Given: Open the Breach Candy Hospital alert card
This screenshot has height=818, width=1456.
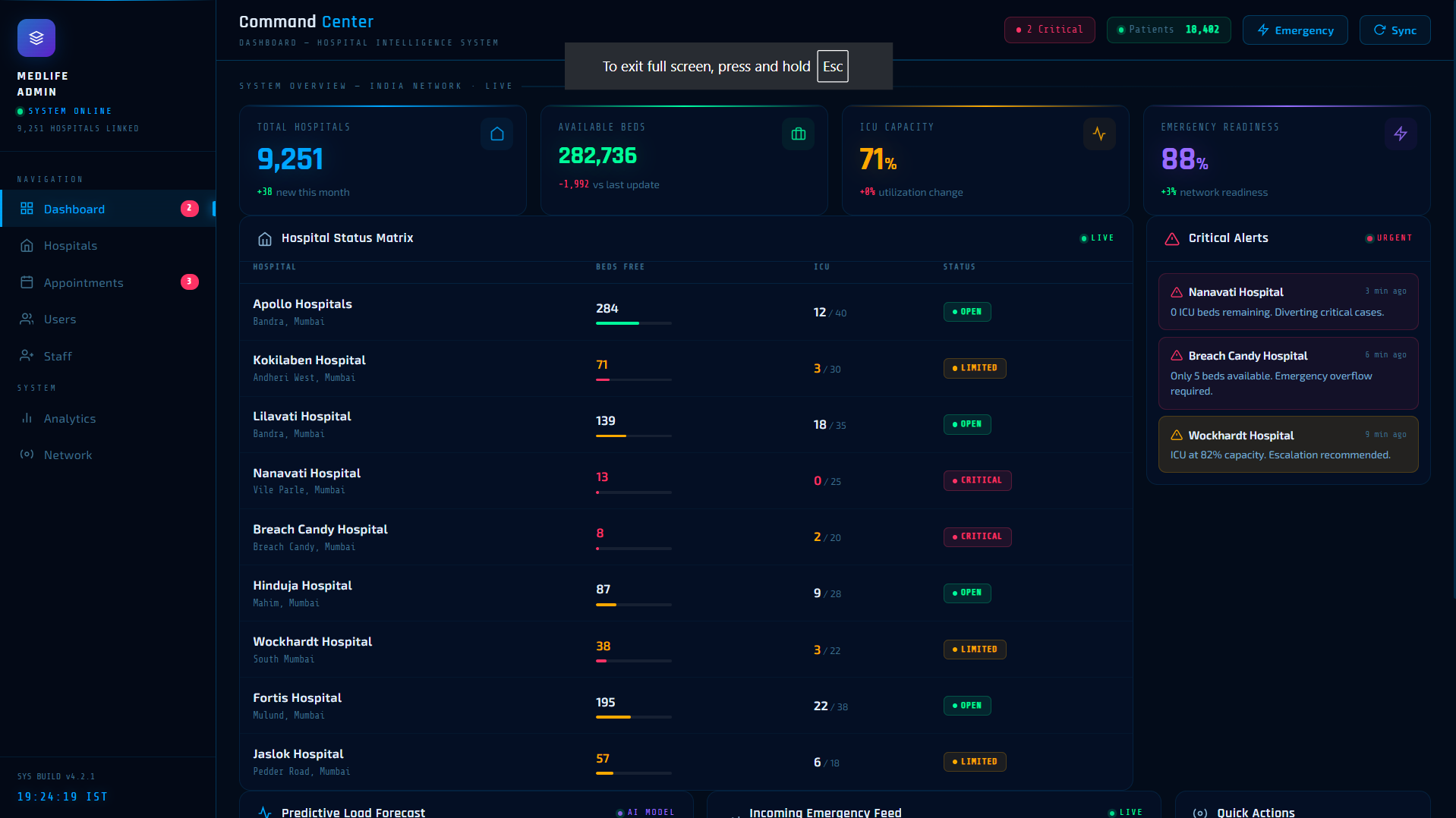Looking at the screenshot, I should pyautogui.click(x=1288, y=373).
